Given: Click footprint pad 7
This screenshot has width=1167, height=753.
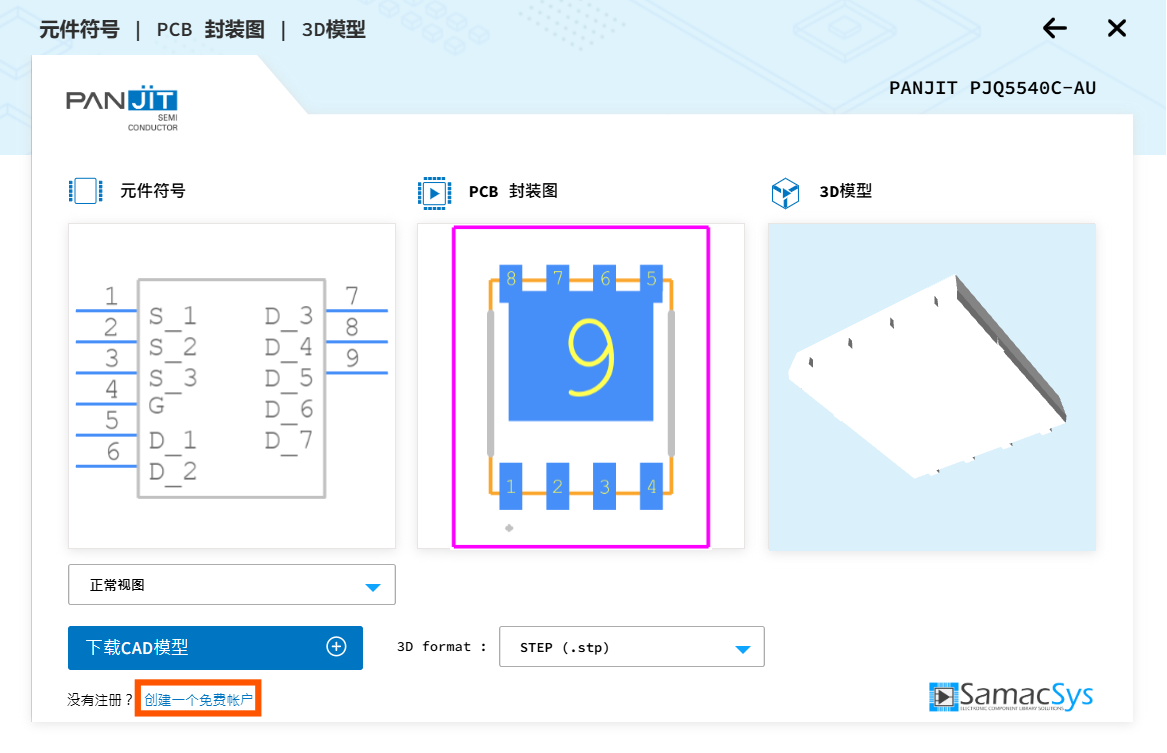Looking at the screenshot, I should pyautogui.click(x=557, y=280).
